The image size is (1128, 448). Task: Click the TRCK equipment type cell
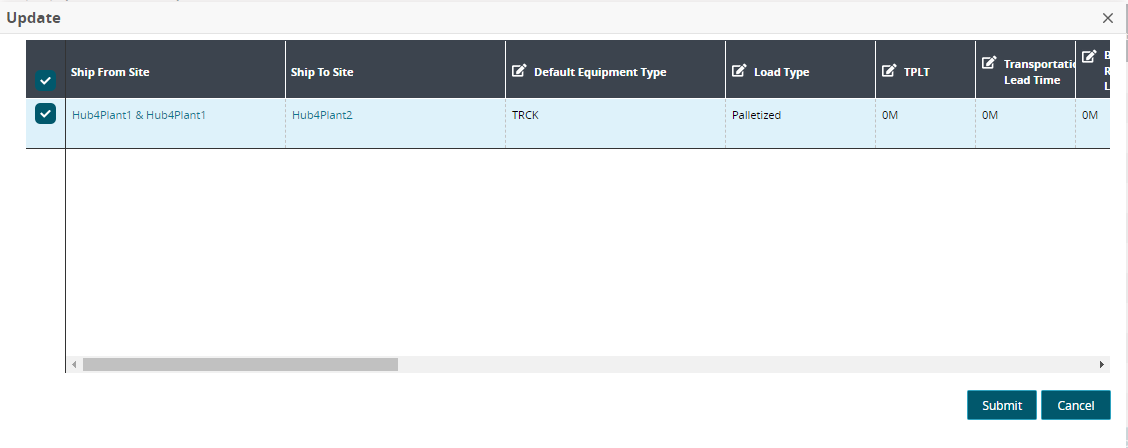tap(525, 115)
